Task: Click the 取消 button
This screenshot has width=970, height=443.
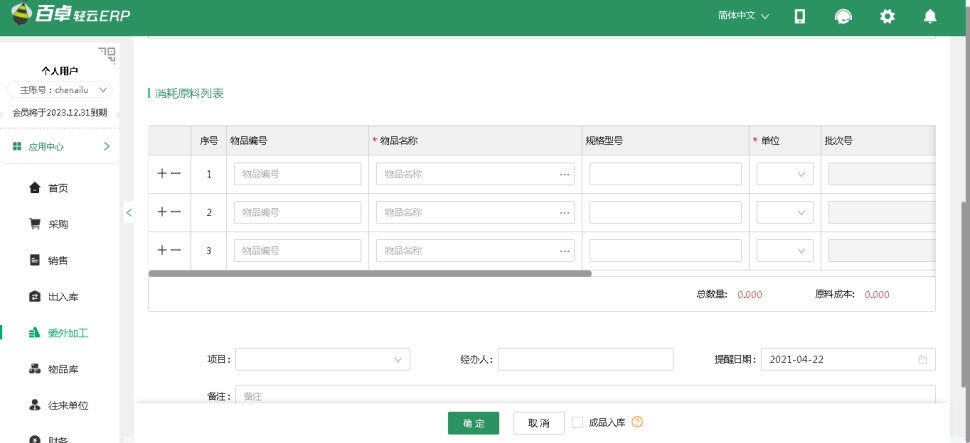Action: pyautogui.click(x=538, y=423)
